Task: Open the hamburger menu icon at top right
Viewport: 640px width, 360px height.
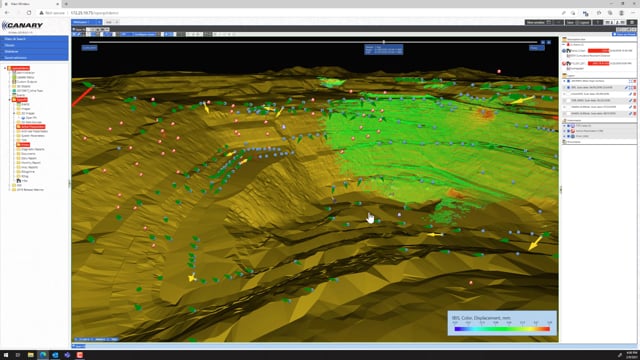Action: pyautogui.click(x=632, y=22)
